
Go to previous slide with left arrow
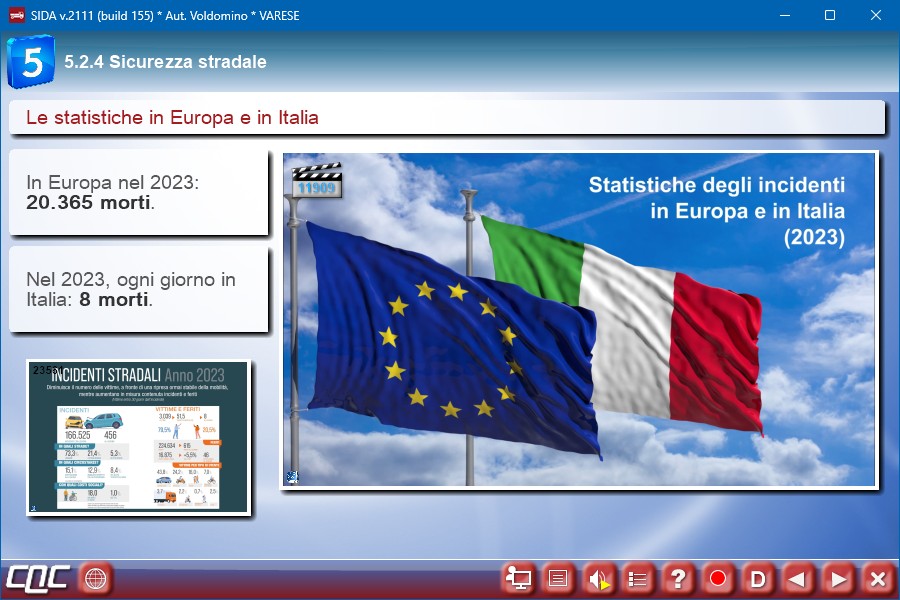(797, 578)
